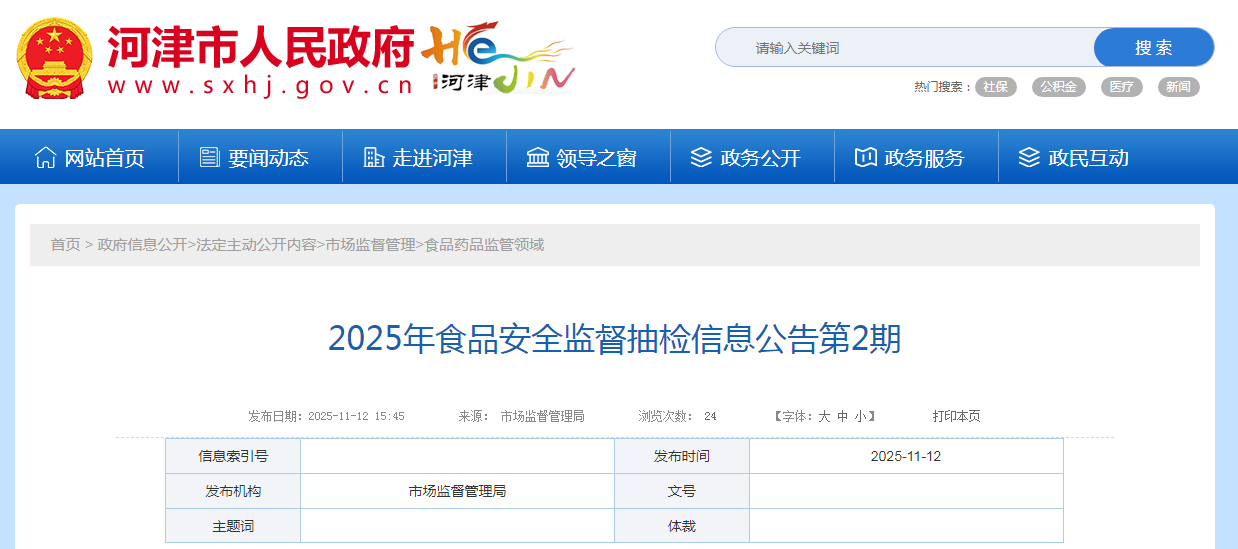Click the 发布日期 2025-11-12 15:45 text
This screenshot has height=549, width=1238.
coord(326,416)
